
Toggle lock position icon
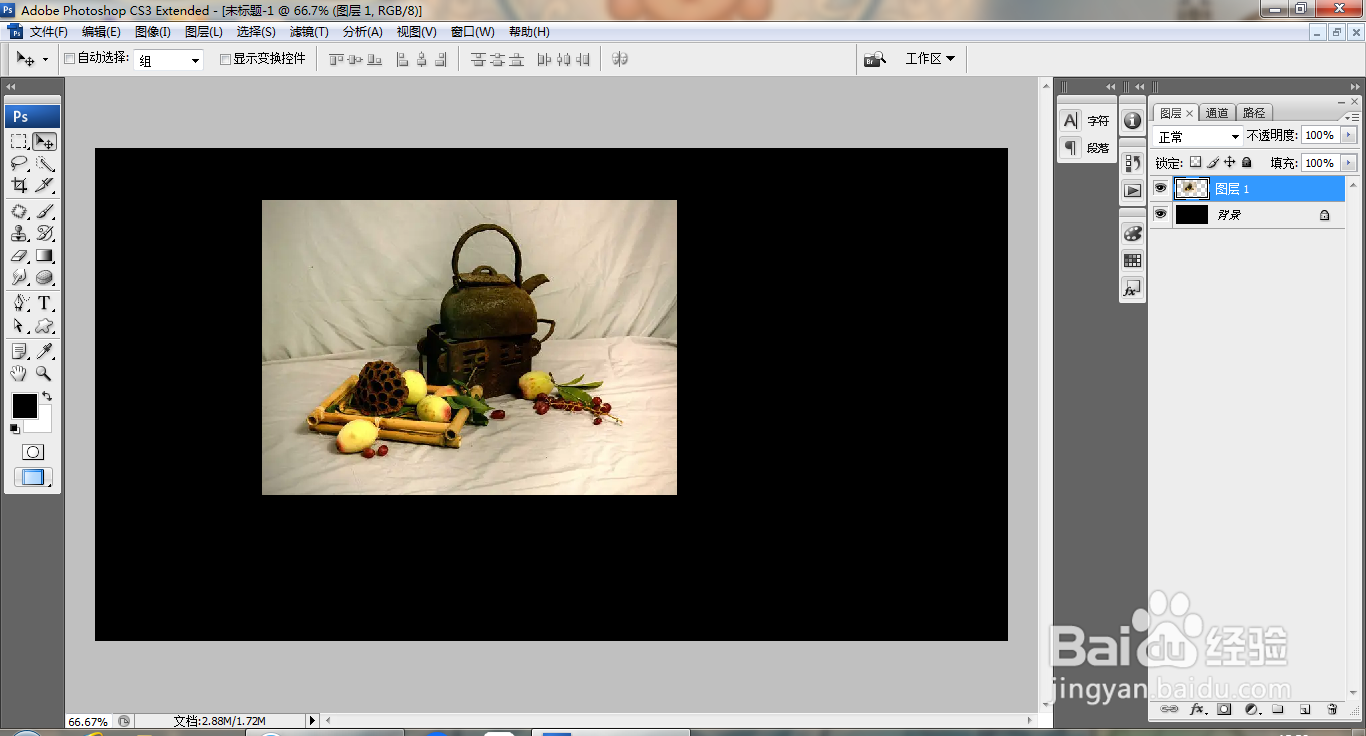point(1230,162)
